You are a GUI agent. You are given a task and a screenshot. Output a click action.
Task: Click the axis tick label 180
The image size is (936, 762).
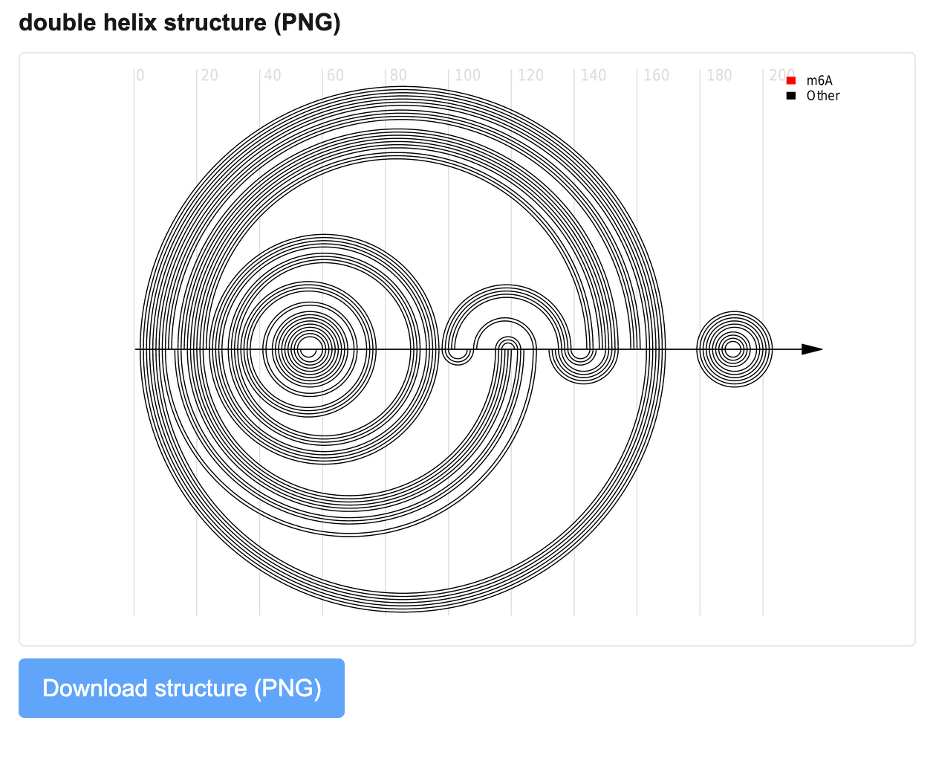(x=718, y=76)
